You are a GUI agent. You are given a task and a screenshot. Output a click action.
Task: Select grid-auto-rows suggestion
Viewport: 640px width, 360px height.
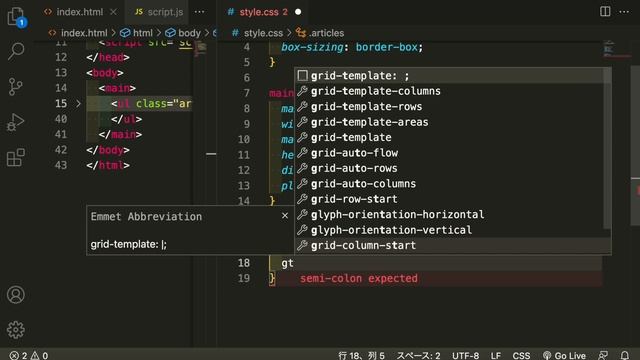449,168
